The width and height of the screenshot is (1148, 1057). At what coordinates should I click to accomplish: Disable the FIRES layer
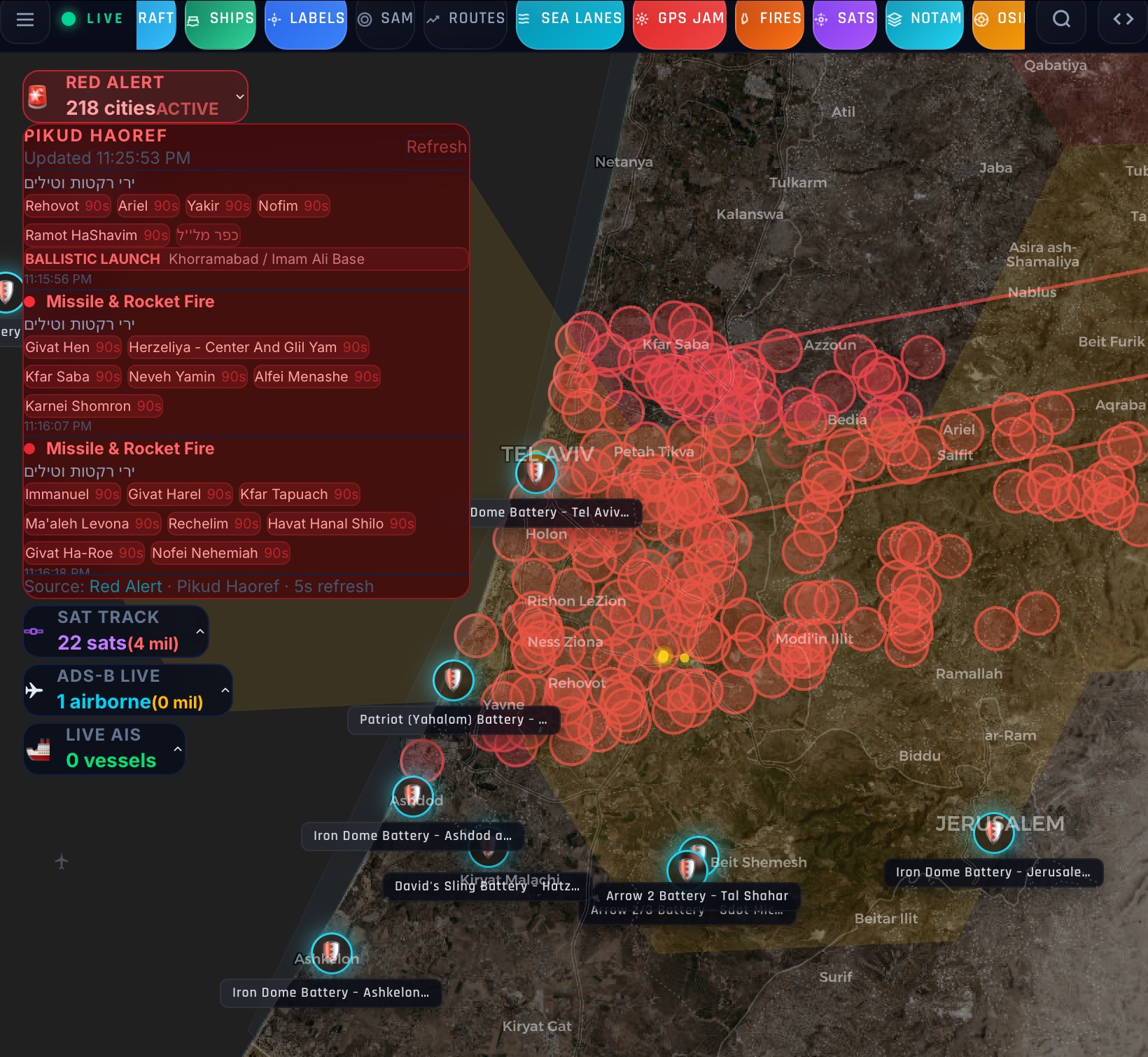[769, 20]
